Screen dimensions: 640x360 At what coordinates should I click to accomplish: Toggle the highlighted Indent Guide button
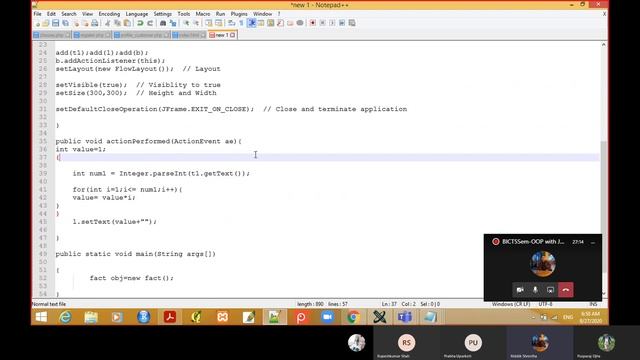point(251,23)
